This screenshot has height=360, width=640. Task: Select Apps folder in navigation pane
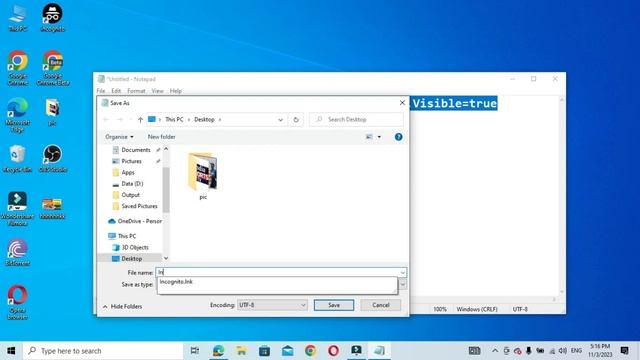[127, 173]
